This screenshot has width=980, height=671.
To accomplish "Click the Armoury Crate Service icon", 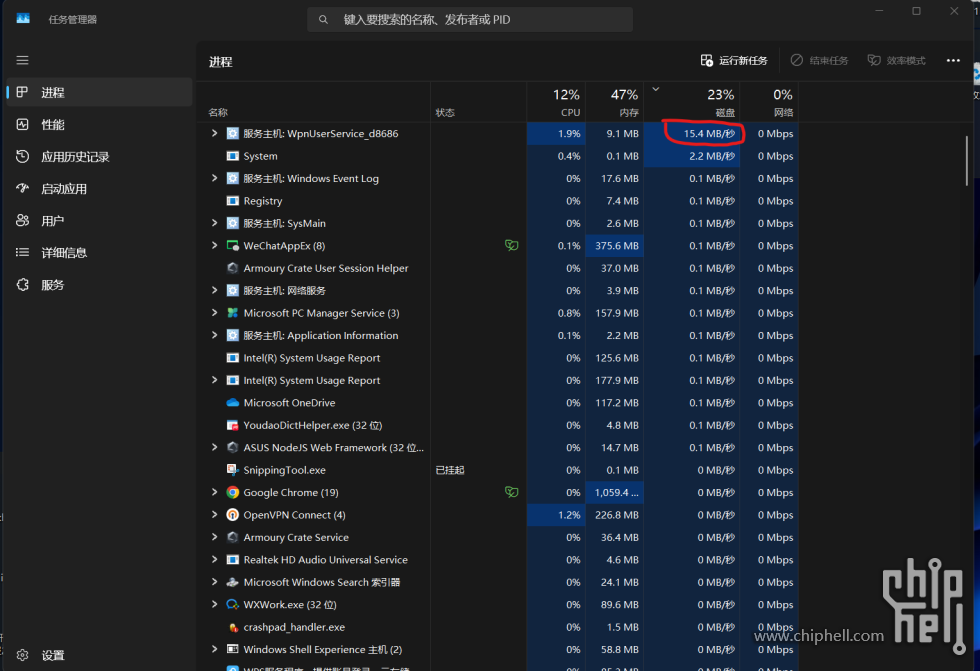I will pos(232,537).
